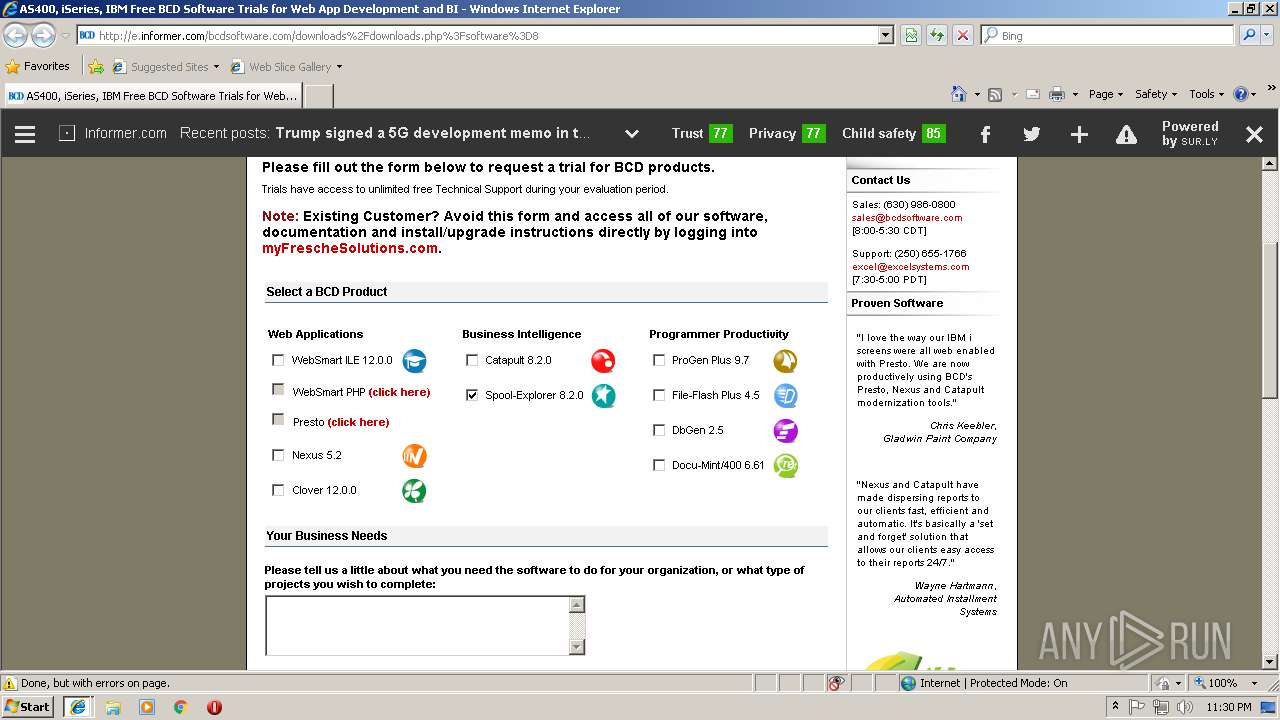
Task: Check the Catapult 8.2.0 checkbox
Action: point(472,360)
